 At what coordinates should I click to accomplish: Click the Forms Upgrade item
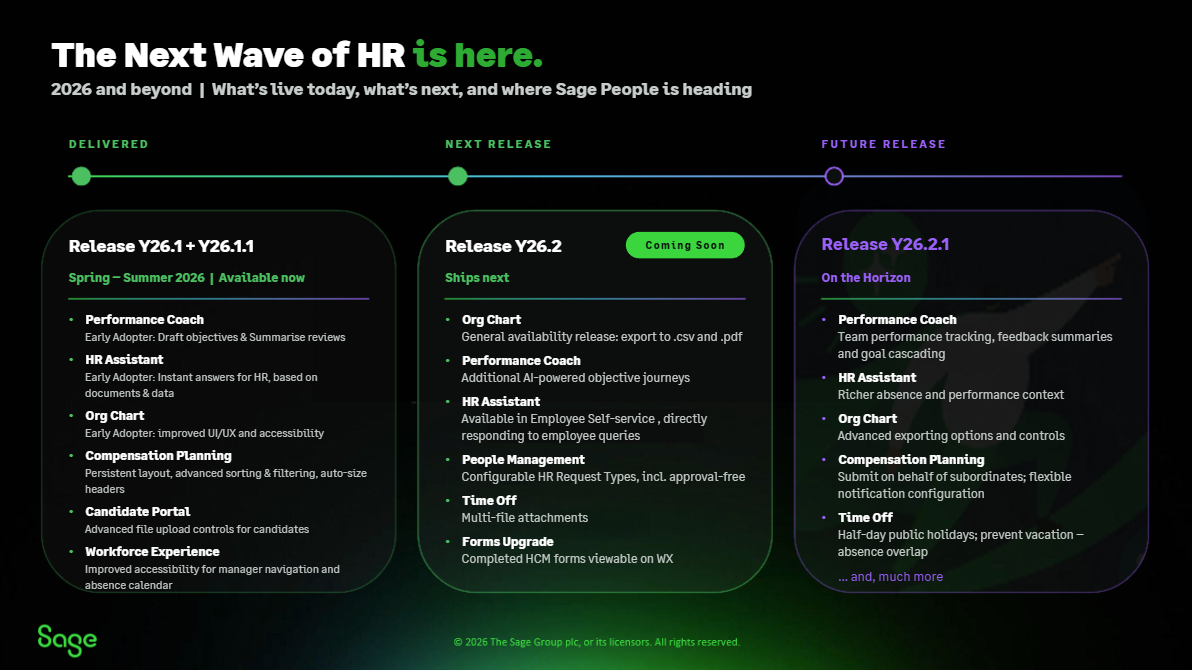click(x=508, y=541)
